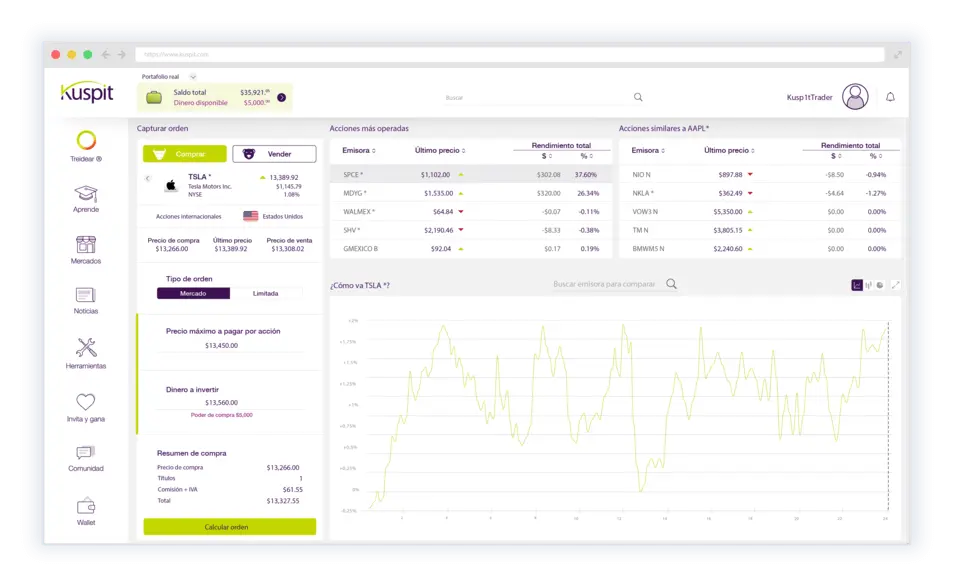Show rendimiento in percent for Acciones más operadas

pos(585,157)
